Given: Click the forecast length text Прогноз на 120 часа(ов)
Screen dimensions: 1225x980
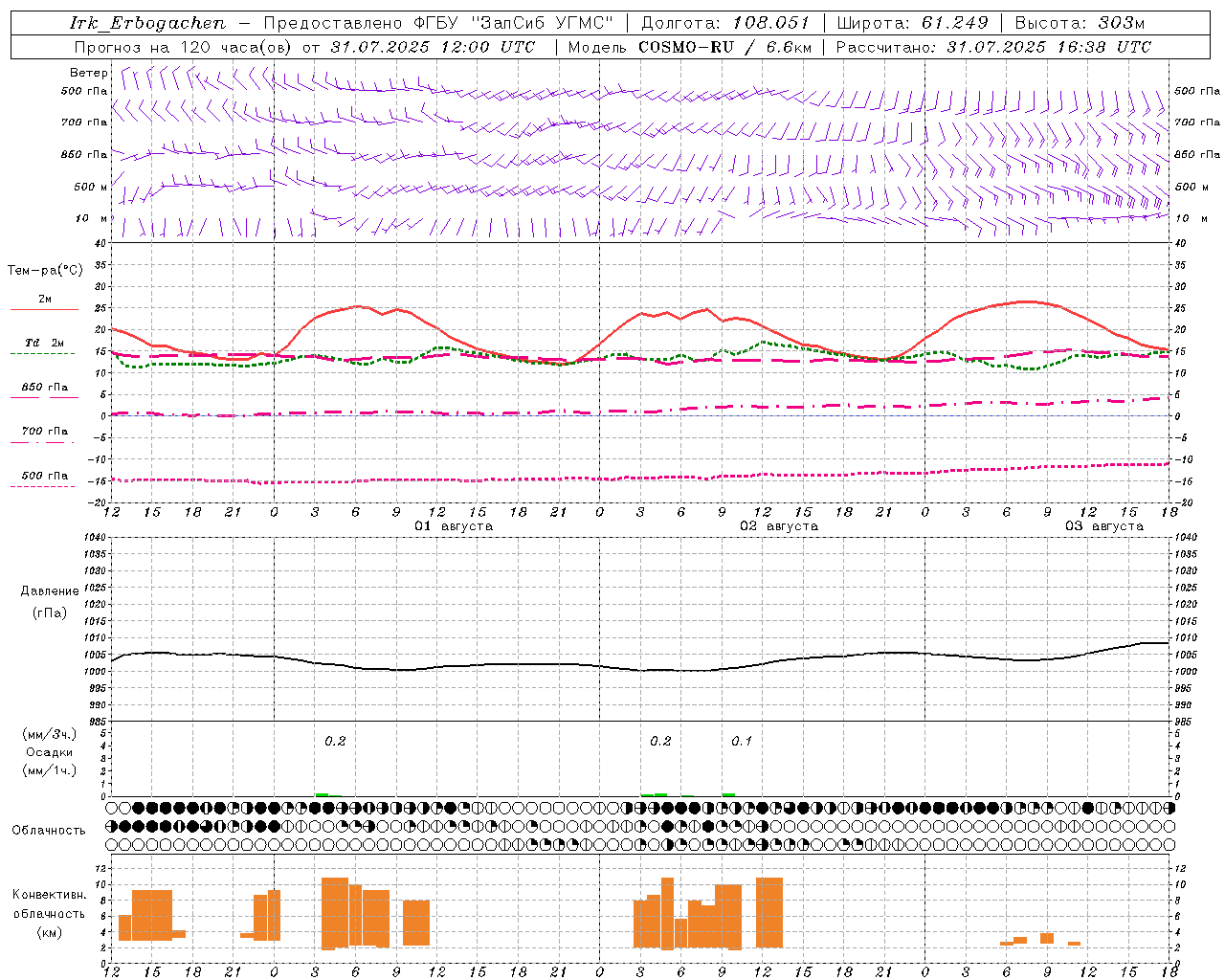Looking at the screenshot, I should 184,47.
